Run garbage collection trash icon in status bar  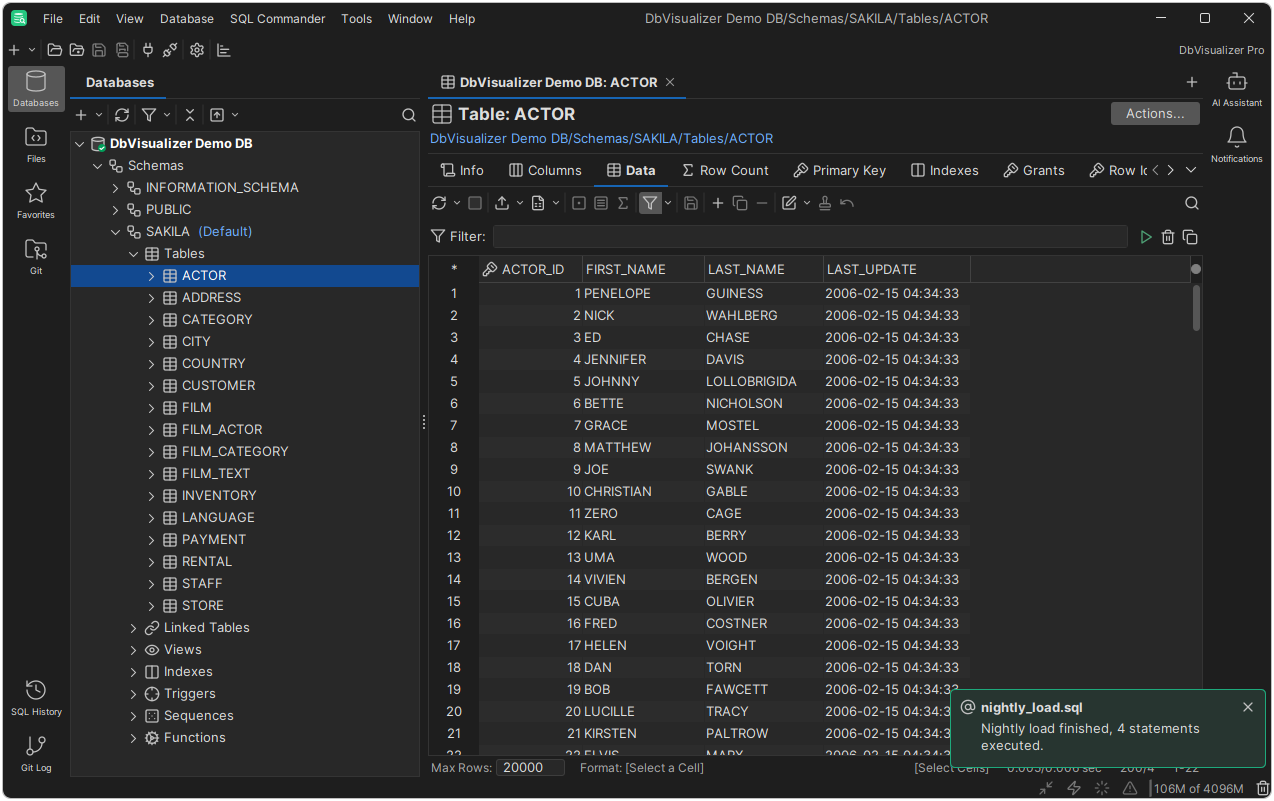pyautogui.click(x=1262, y=788)
